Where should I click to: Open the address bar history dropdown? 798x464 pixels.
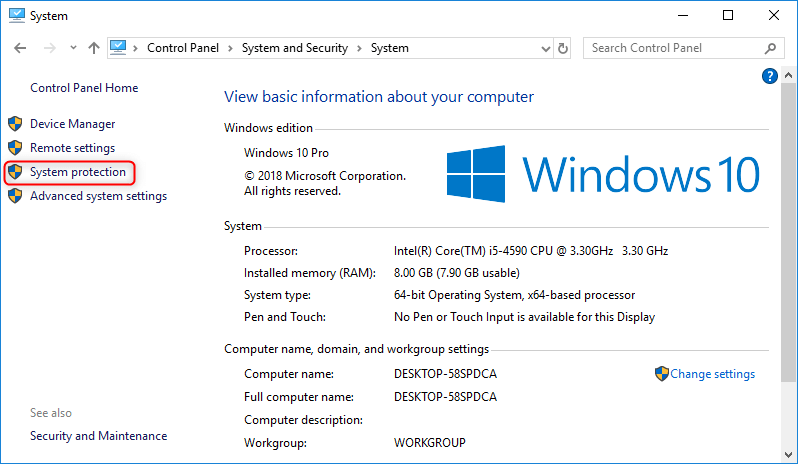[x=546, y=49]
